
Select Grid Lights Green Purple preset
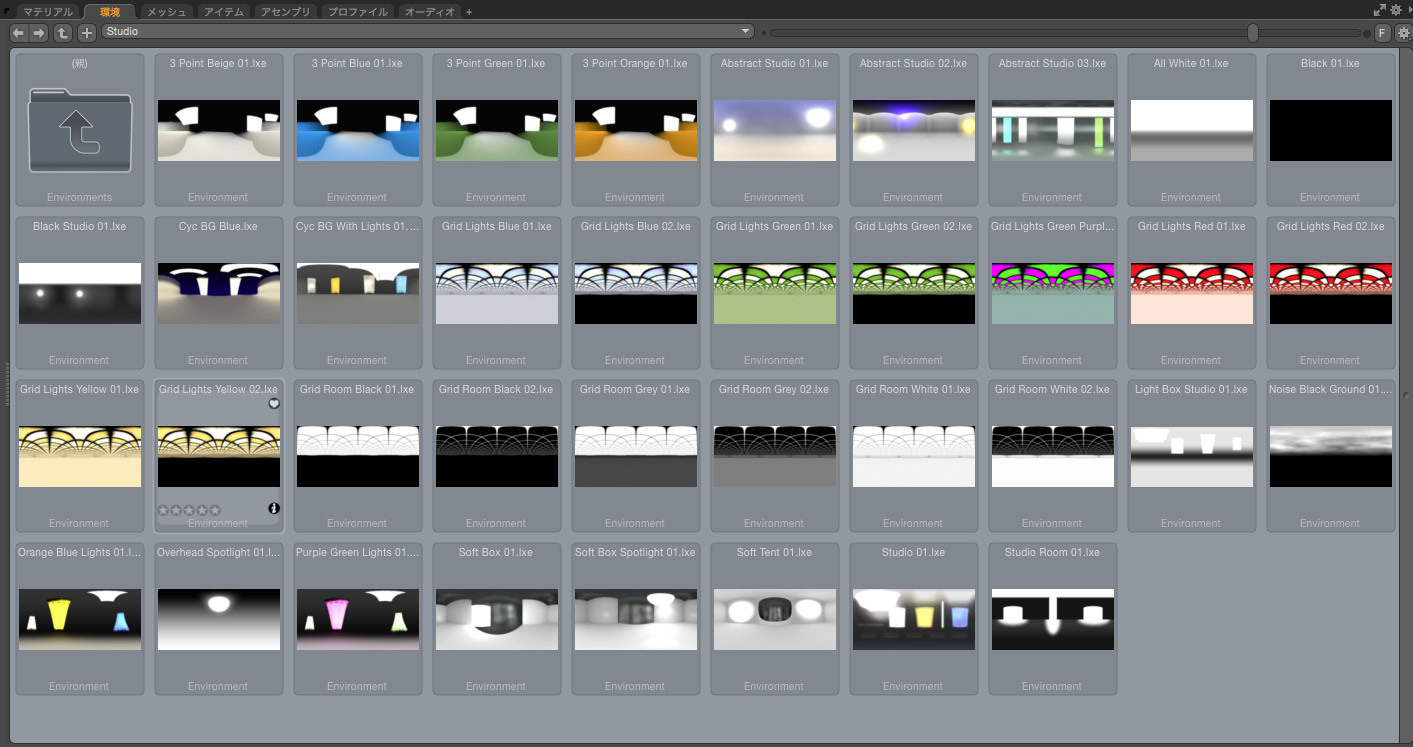tap(1052, 293)
